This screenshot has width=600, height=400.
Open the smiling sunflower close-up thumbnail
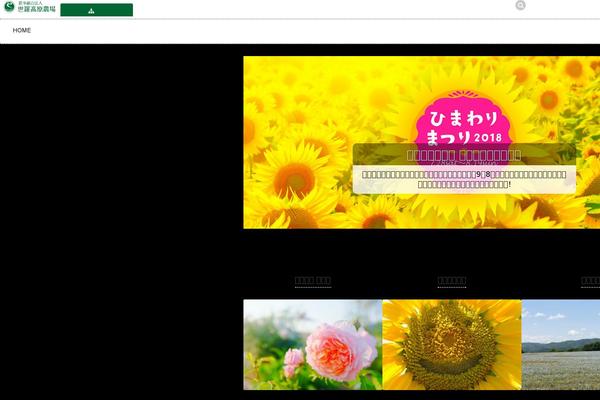[452, 344]
